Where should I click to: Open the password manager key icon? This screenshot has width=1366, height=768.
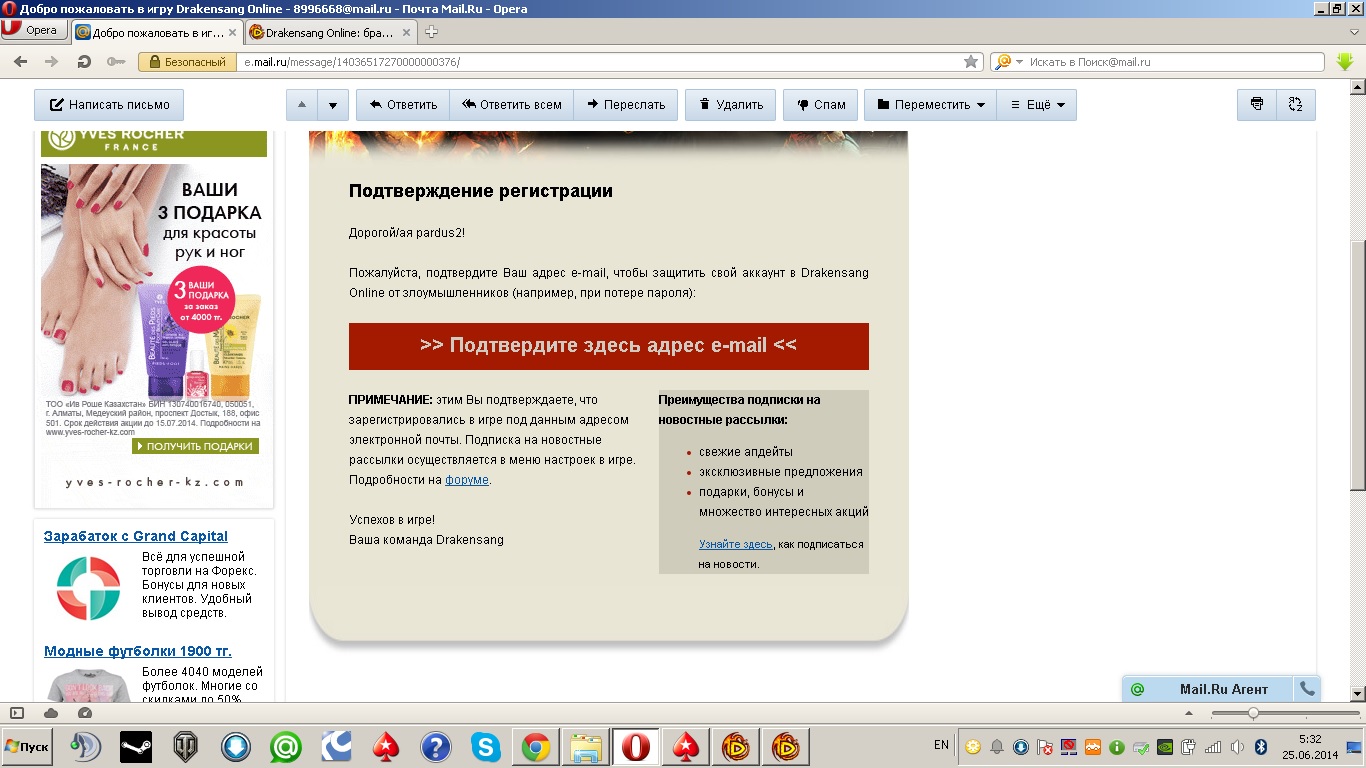tap(116, 62)
